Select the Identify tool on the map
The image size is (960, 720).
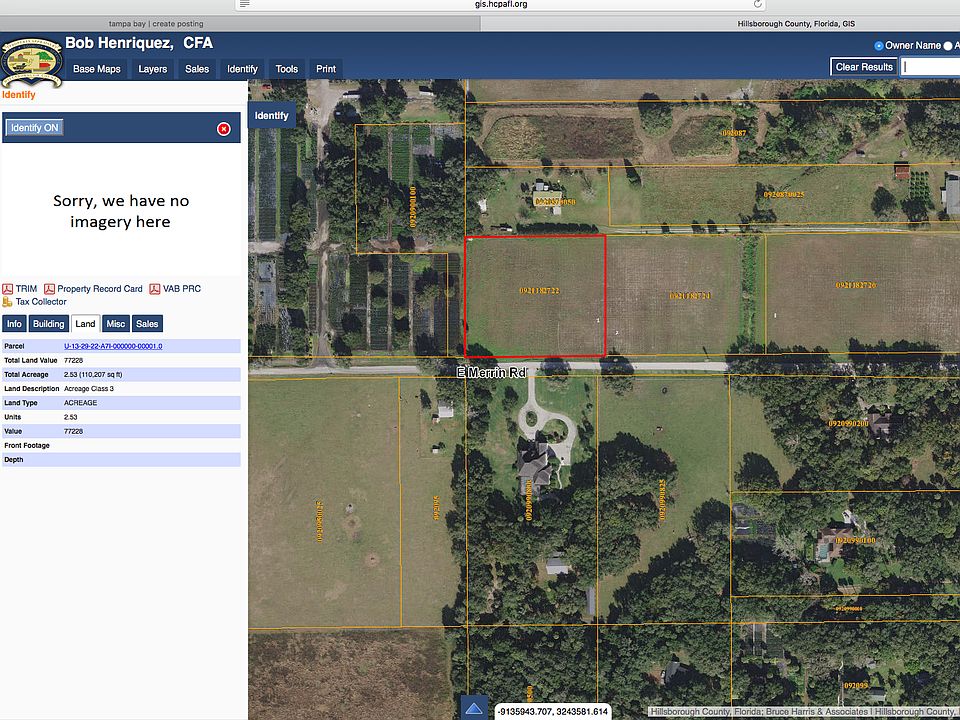pos(271,115)
